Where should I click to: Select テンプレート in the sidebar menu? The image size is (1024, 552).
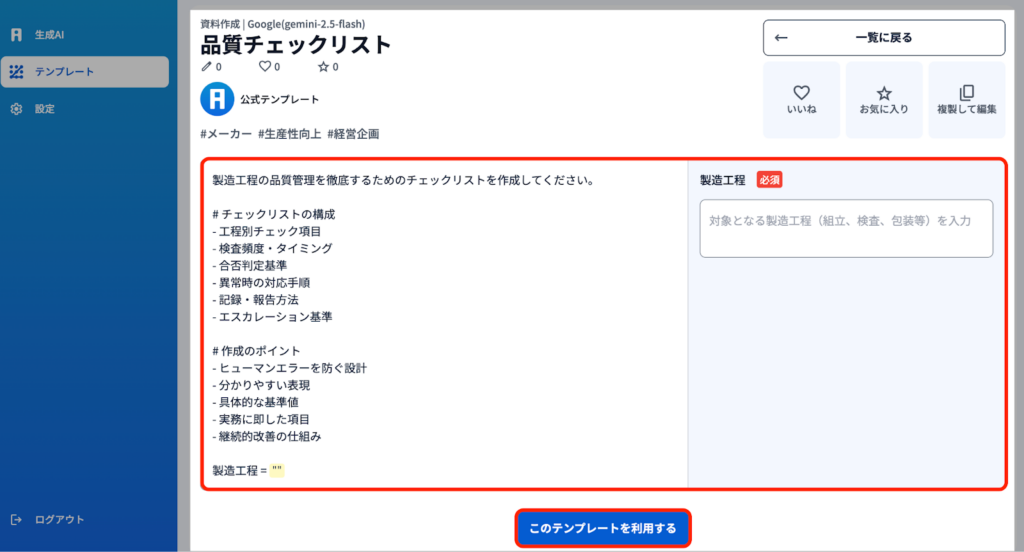click(x=64, y=72)
